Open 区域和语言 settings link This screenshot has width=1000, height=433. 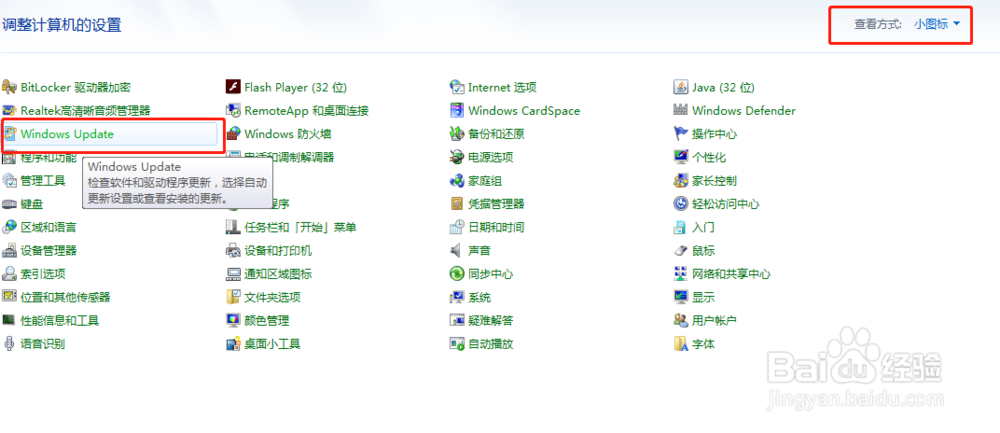tap(48, 227)
